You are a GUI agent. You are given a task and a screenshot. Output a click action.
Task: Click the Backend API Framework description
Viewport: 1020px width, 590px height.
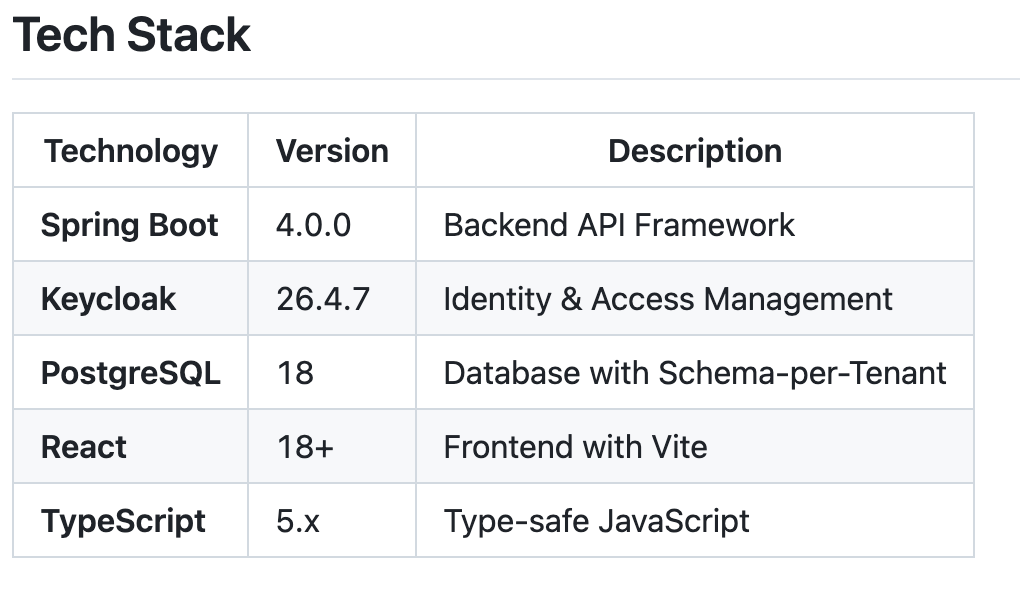619,225
